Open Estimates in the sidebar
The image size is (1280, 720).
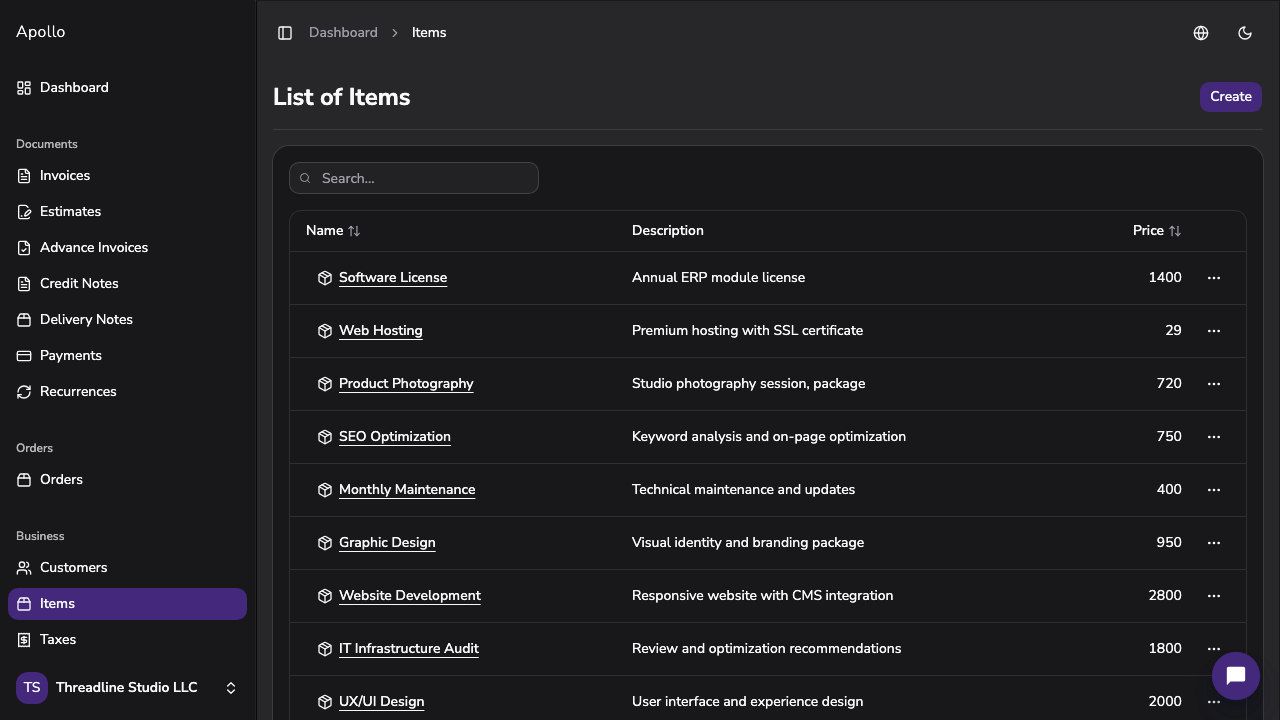[127, 212]
